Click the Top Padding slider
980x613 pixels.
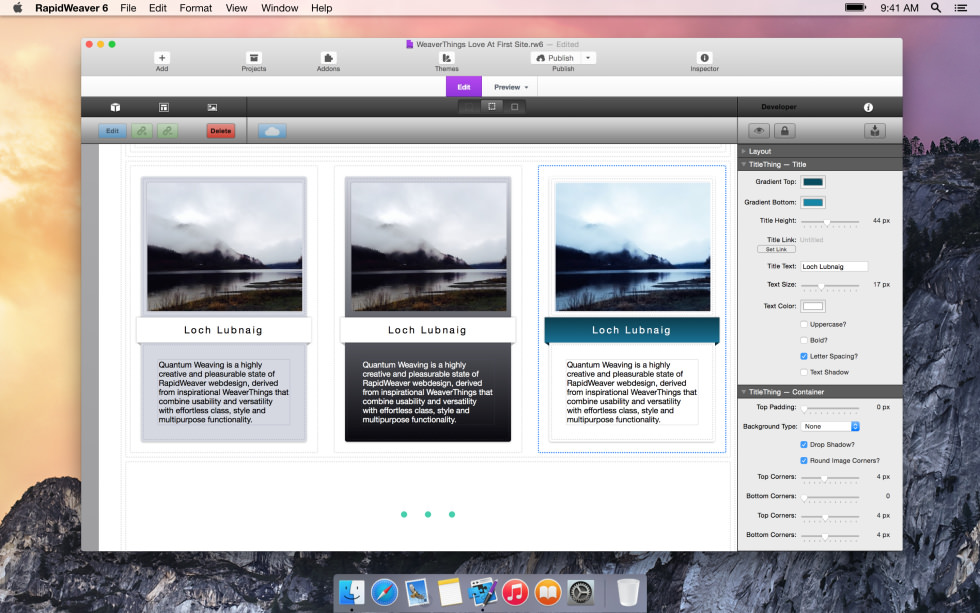click(x=830, y=408)
